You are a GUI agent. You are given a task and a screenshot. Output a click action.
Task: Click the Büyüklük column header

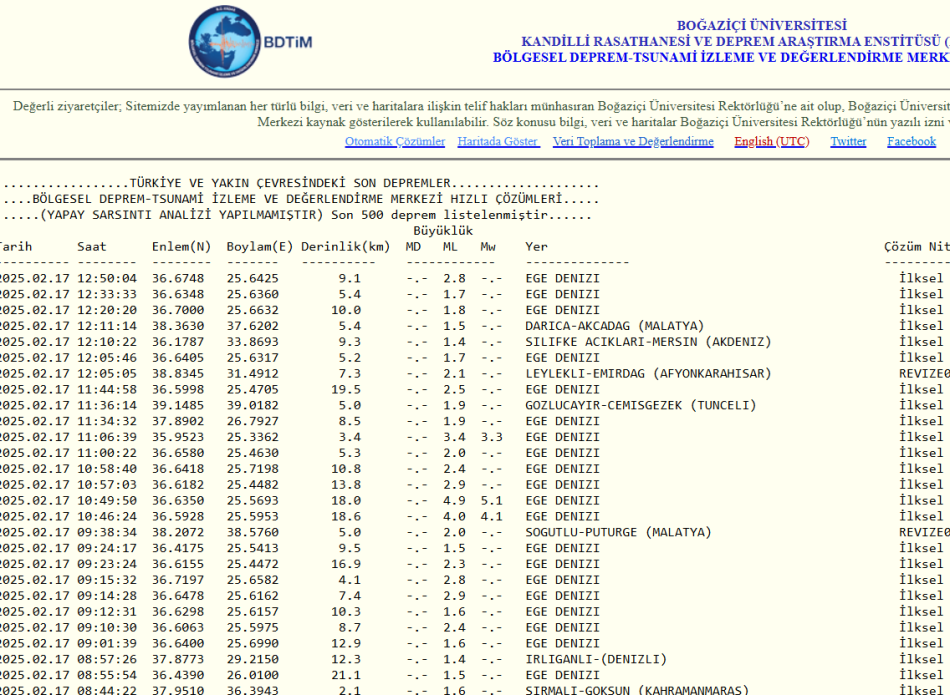(x=443, y=231)
